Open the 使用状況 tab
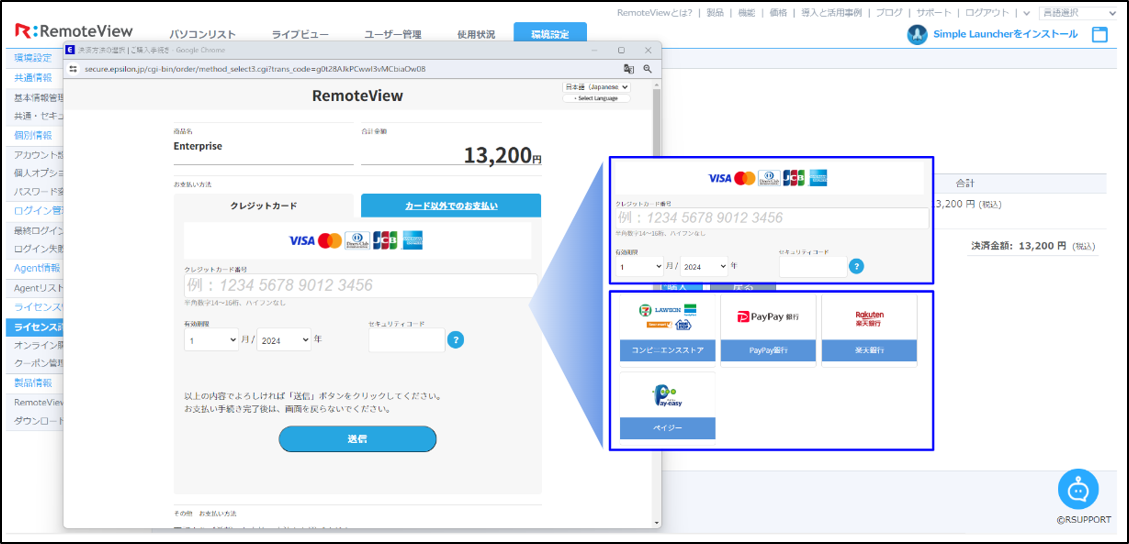The width and height of the screenshot is (1129, 544). [476, 34]
